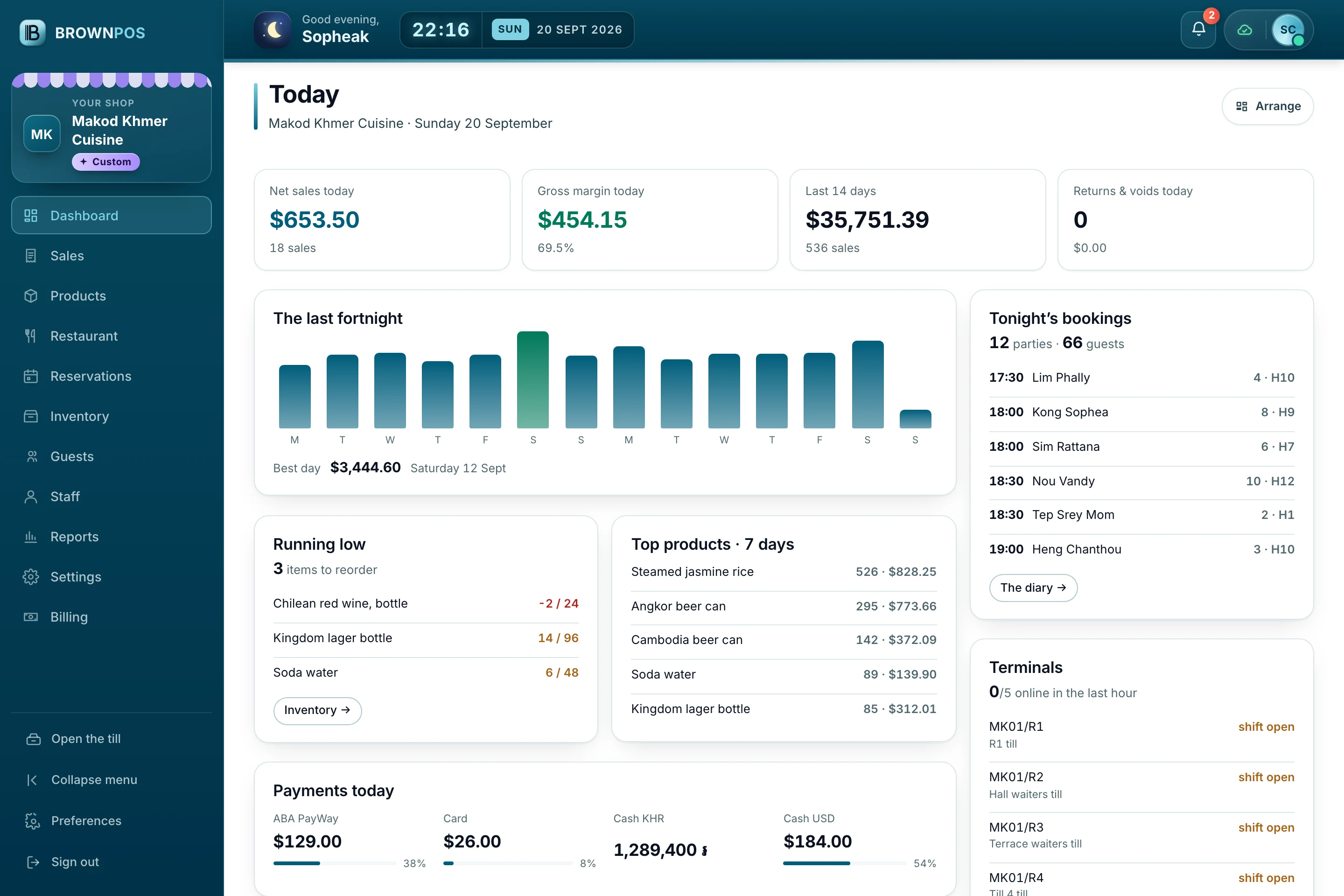
Task: Open the Nou Vandy 18:30 booking
Action: [x=1141, y=481]
